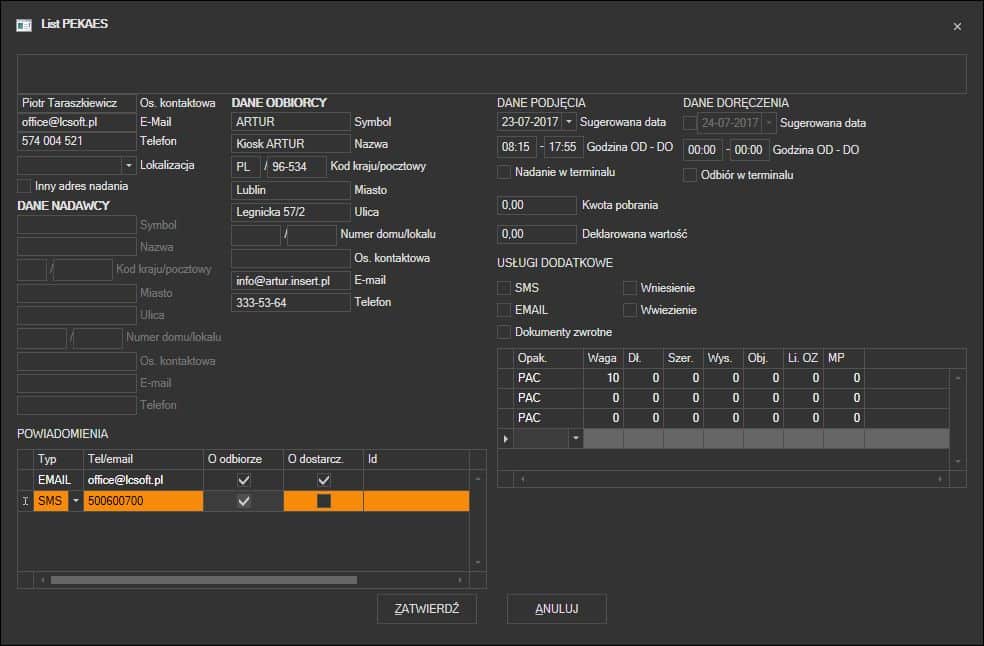Open the delivery date picker dropdown

pyautogui.click(x=769, y=123)
